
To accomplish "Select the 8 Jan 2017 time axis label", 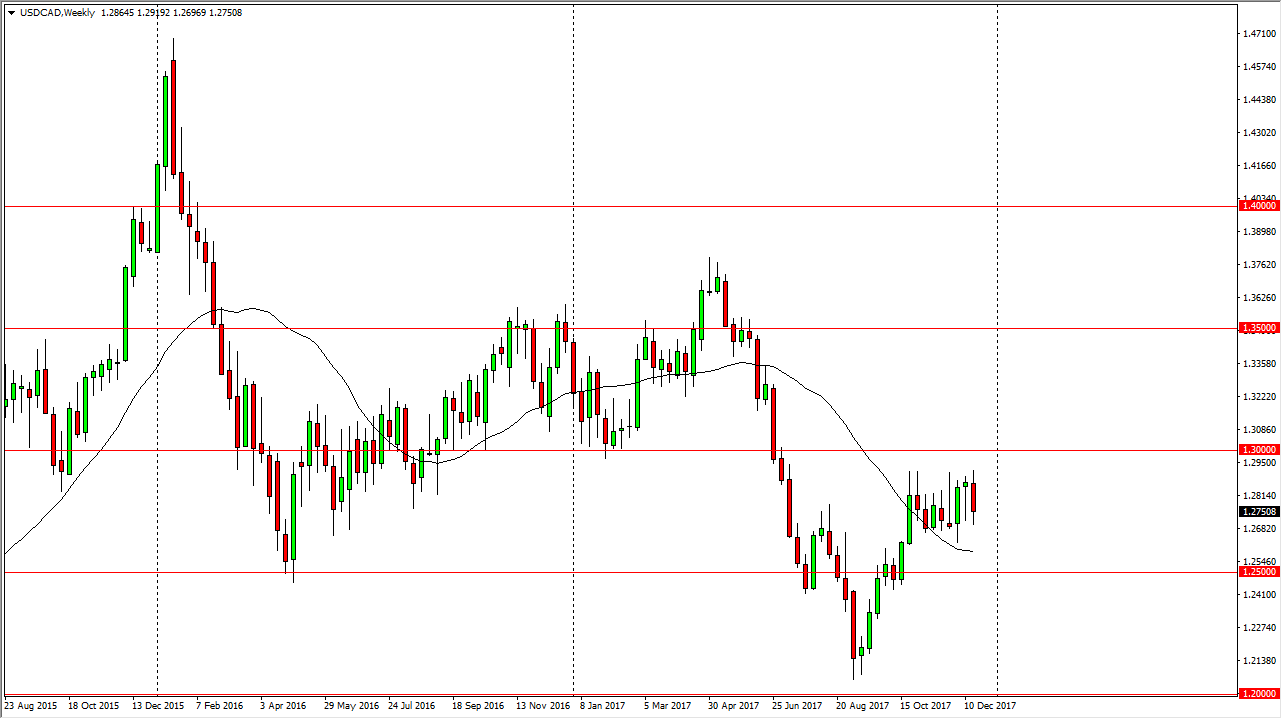I will pyautogui.click(x=602, y=706).
